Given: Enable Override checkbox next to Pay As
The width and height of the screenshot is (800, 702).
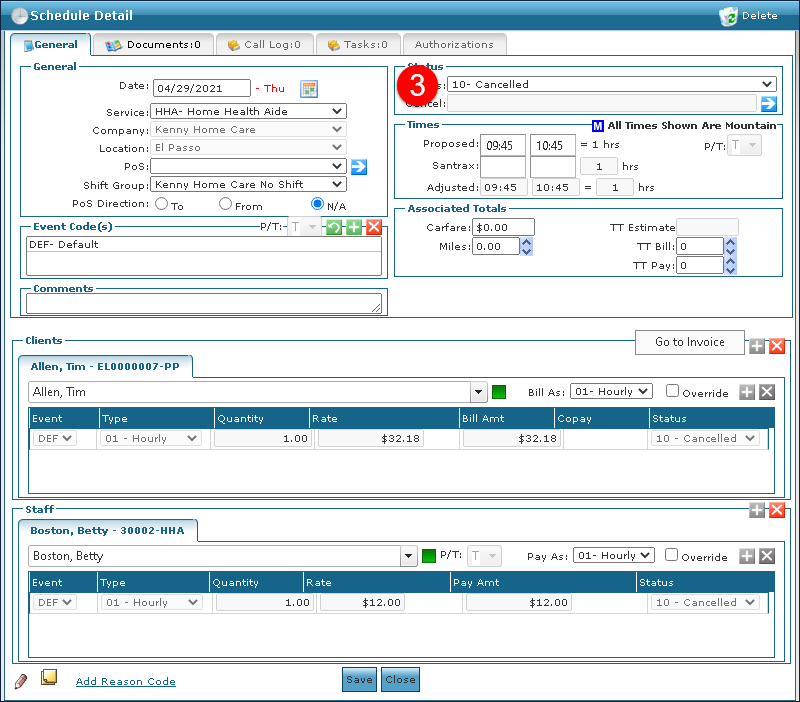Looking at the screenshot, I should tap(672, 555).
